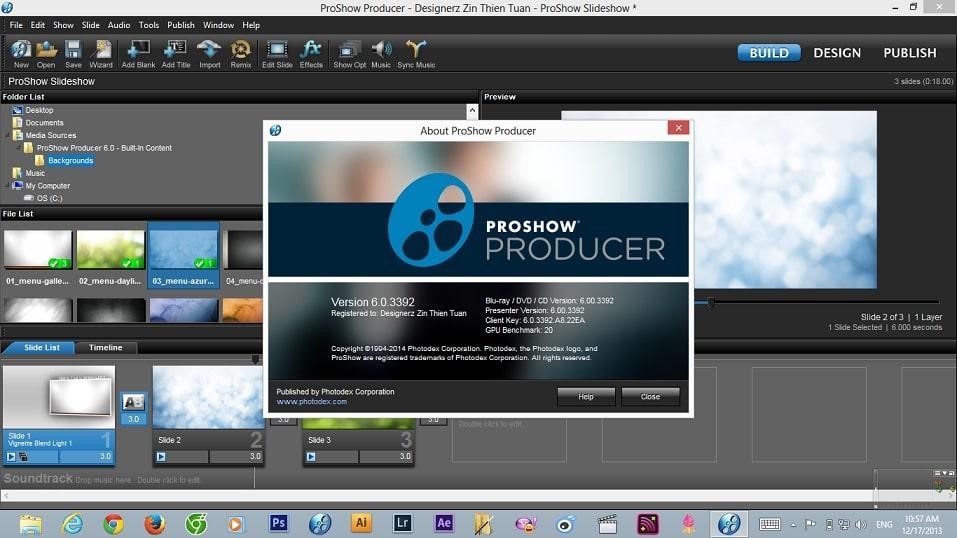Select My Computer in the Folder List
This screenshot has width=957, height=538.
coord(48,186)
